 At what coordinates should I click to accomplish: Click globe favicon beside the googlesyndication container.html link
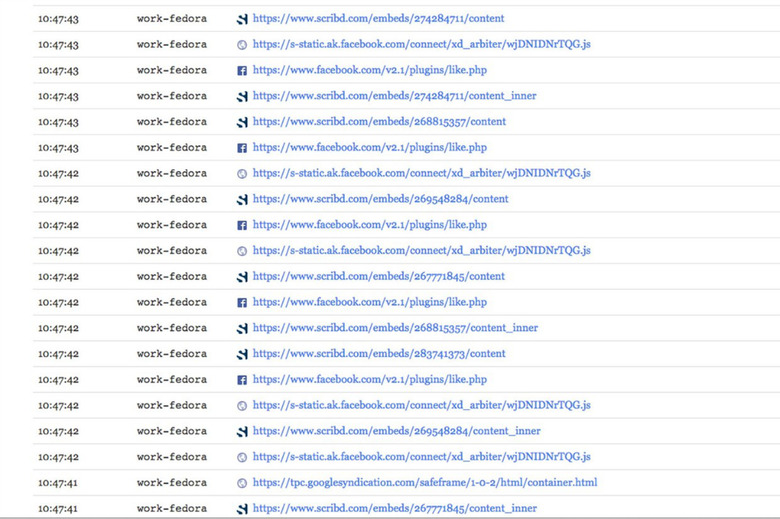pyautogui.click(x=242, y=483)
